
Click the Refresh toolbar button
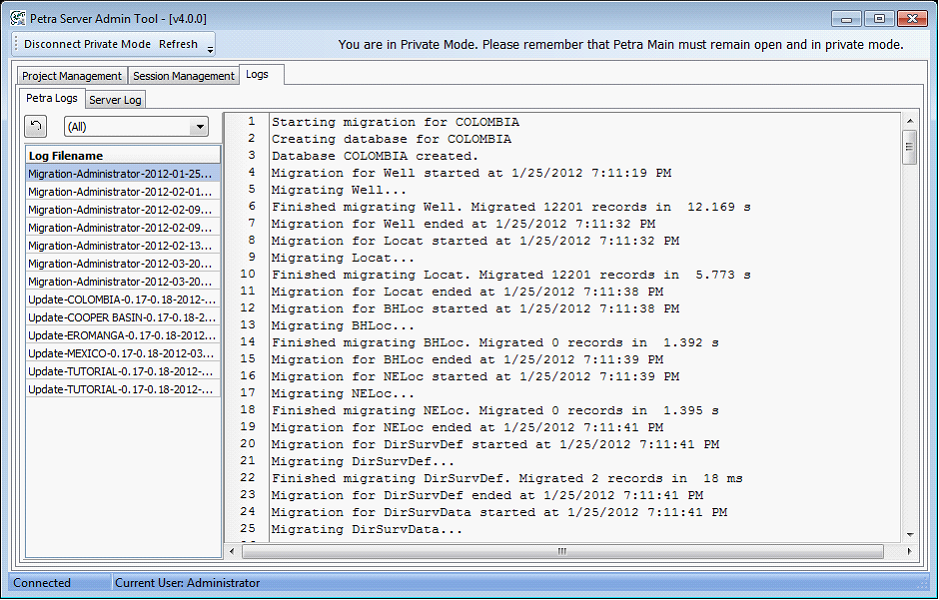pos(178,44)
